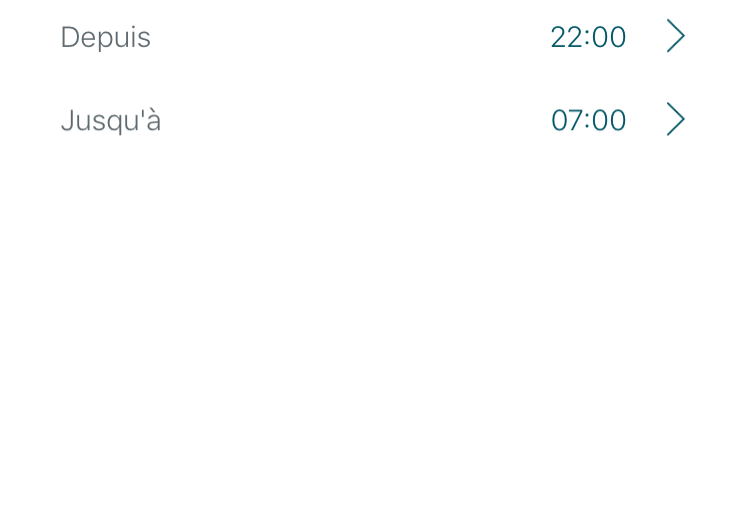Select the Jusqu'à label
This screenshot has width=750, height=525.
(110, 120)
